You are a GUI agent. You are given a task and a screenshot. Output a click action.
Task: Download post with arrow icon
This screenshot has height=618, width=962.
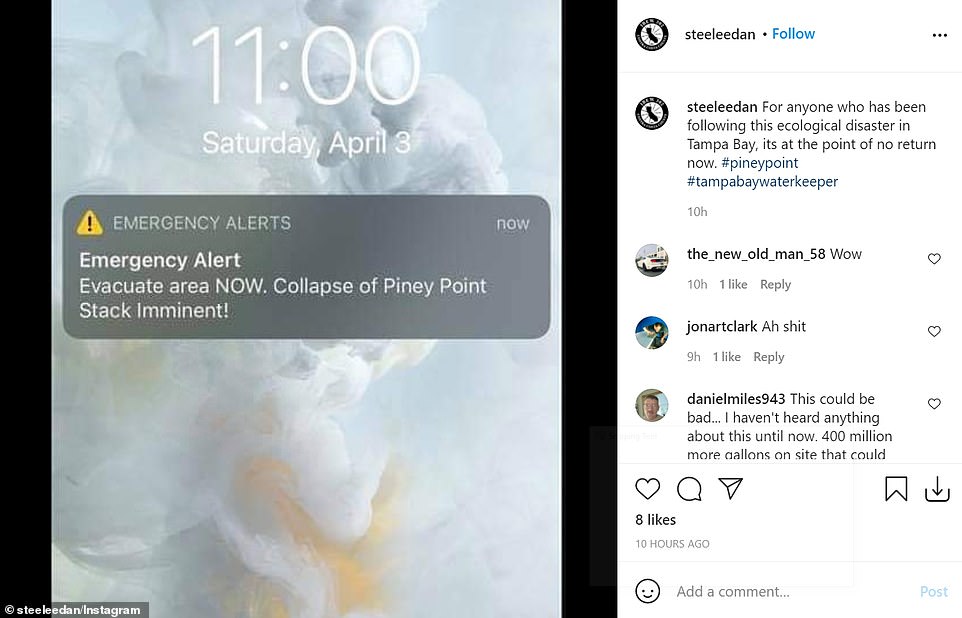point(937,489)
